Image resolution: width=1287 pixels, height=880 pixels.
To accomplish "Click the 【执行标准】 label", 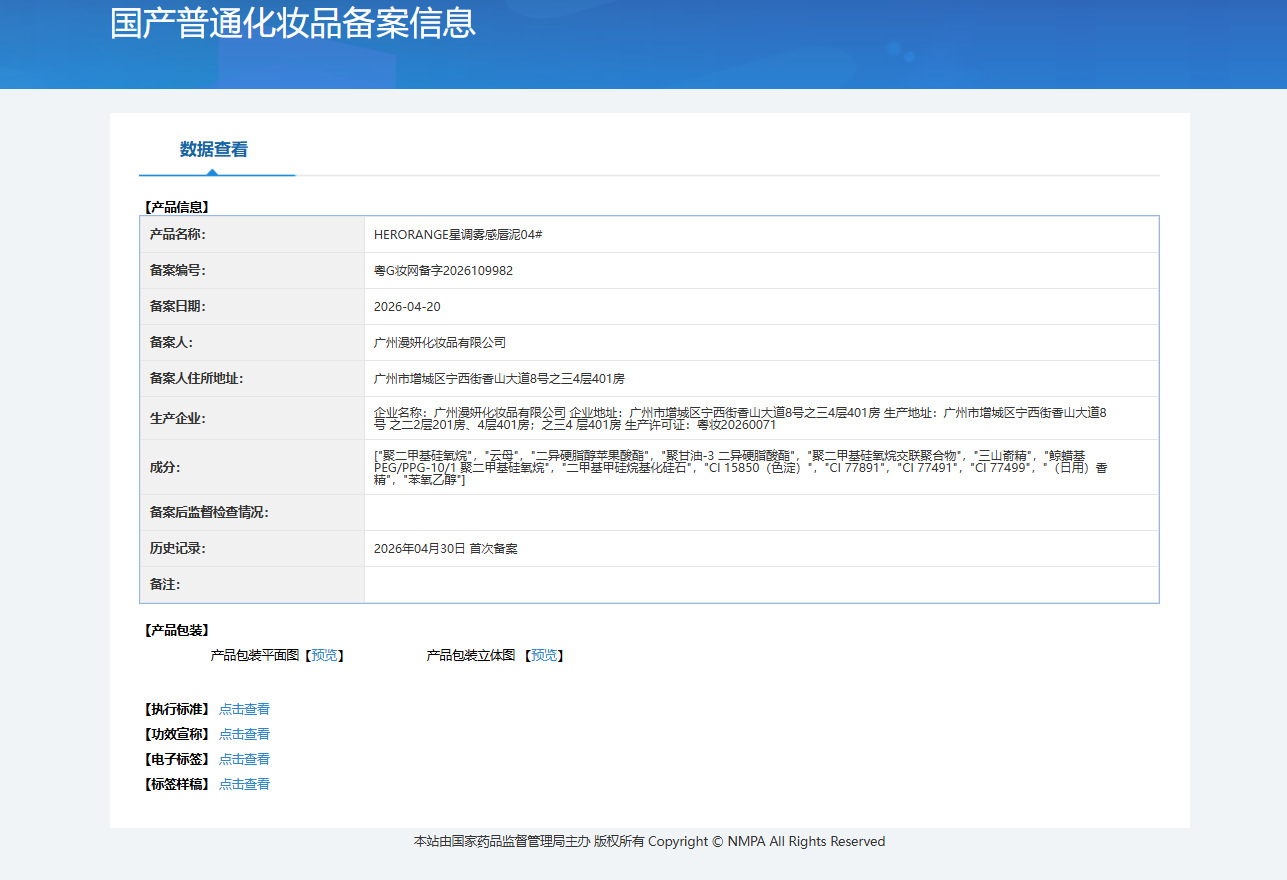I will (177, 709).
